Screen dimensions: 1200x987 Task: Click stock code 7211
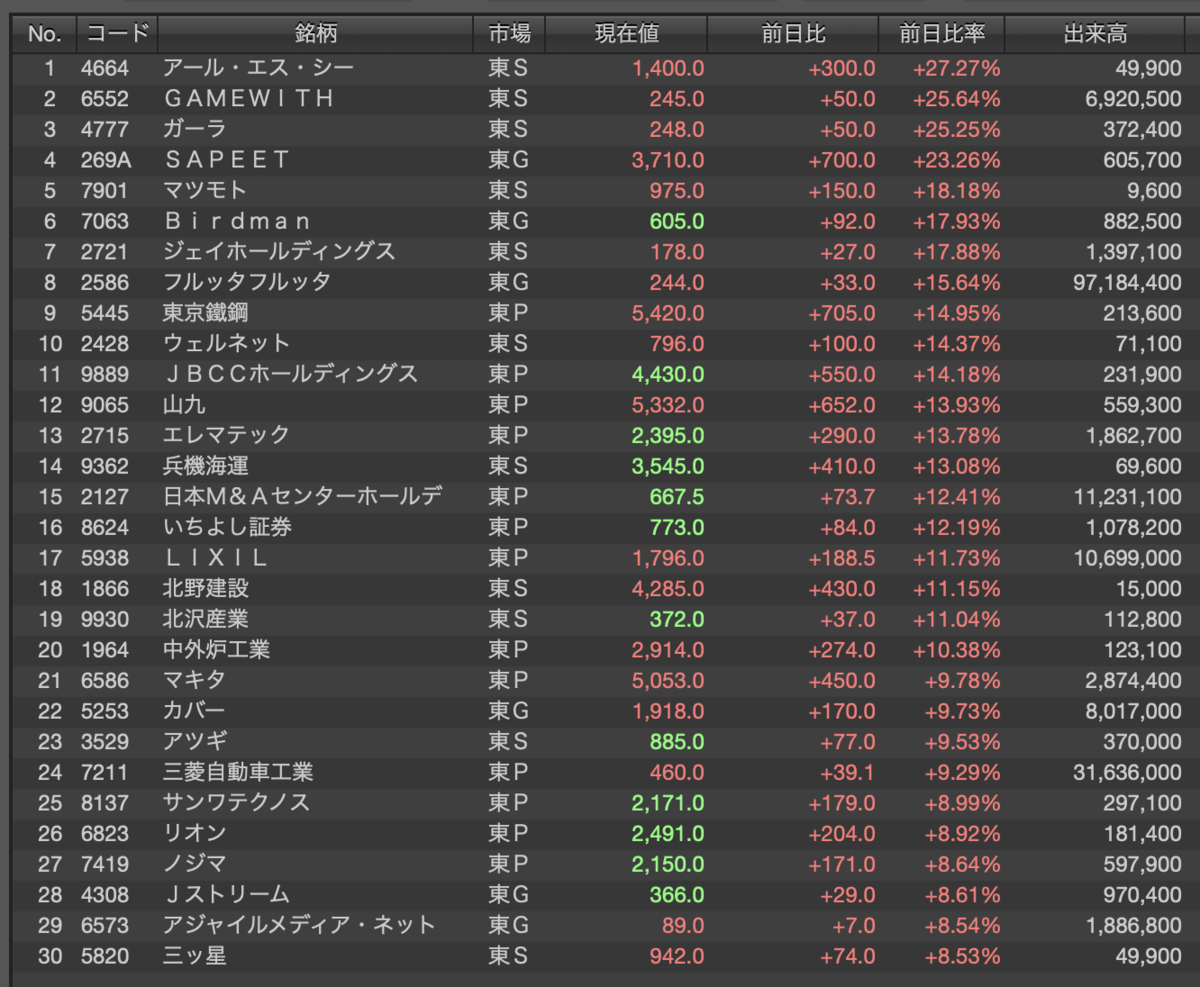point(105,772)
